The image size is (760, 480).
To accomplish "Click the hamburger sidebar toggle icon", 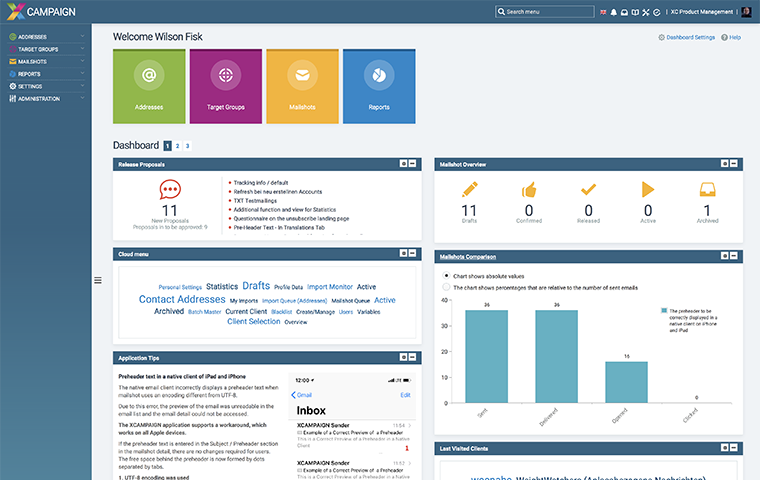I will pyautogui.click(x=98, y=280).
